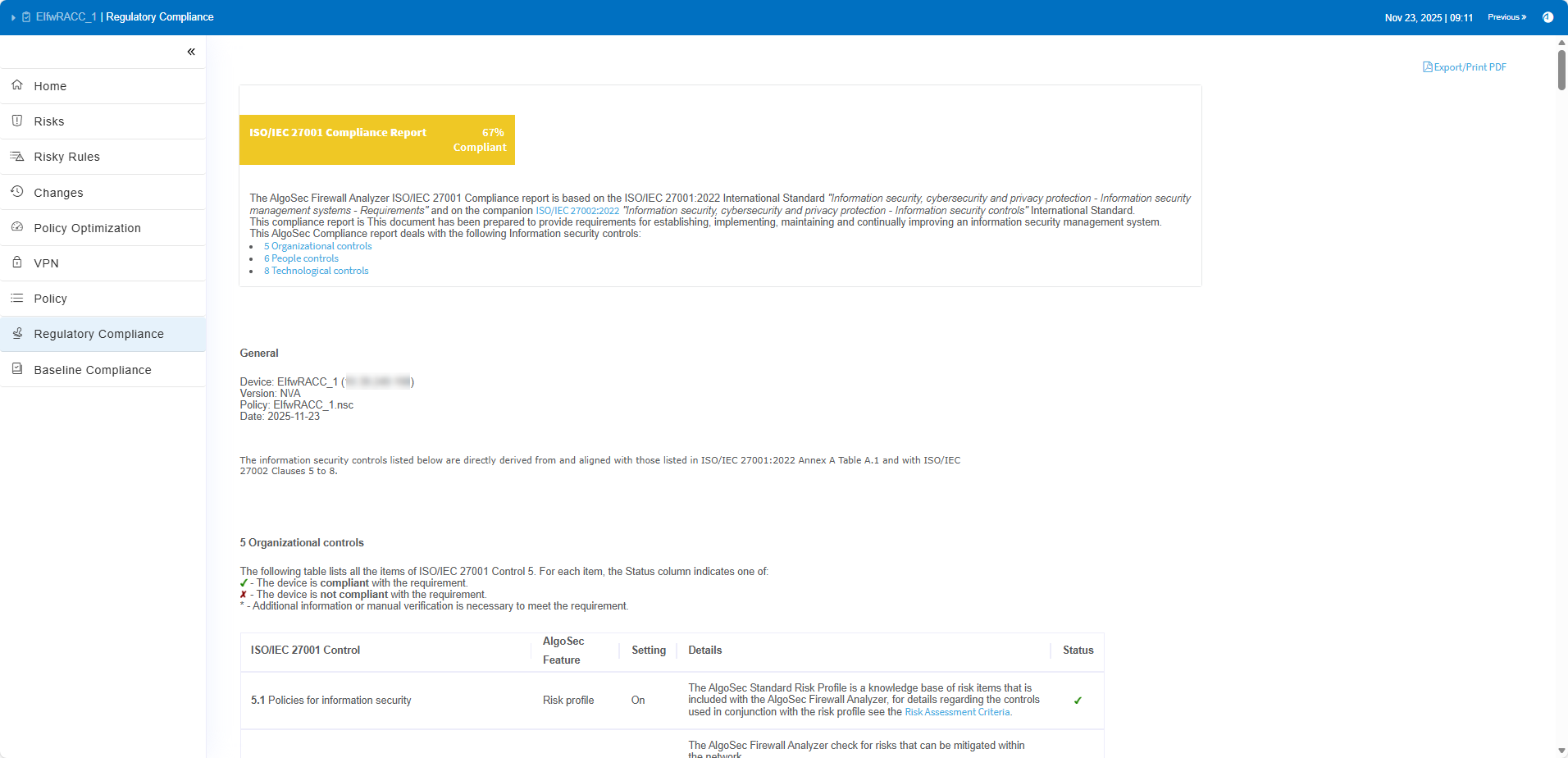Collapse the sidebar with double chevron
The height and width of the screenshot is (758, 1568).
(191, 52)
